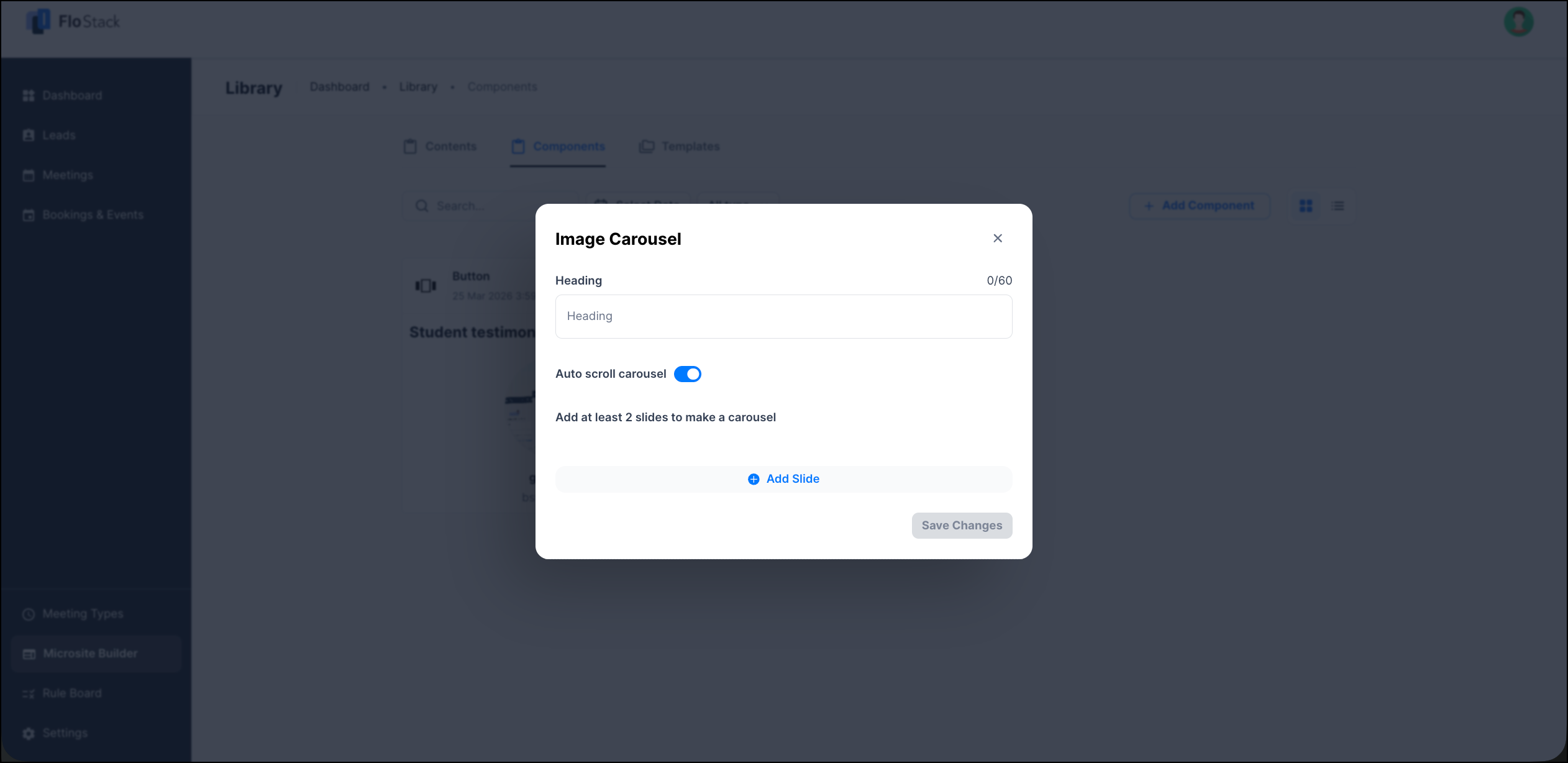Click the Rule Board icon

point(29,693)
